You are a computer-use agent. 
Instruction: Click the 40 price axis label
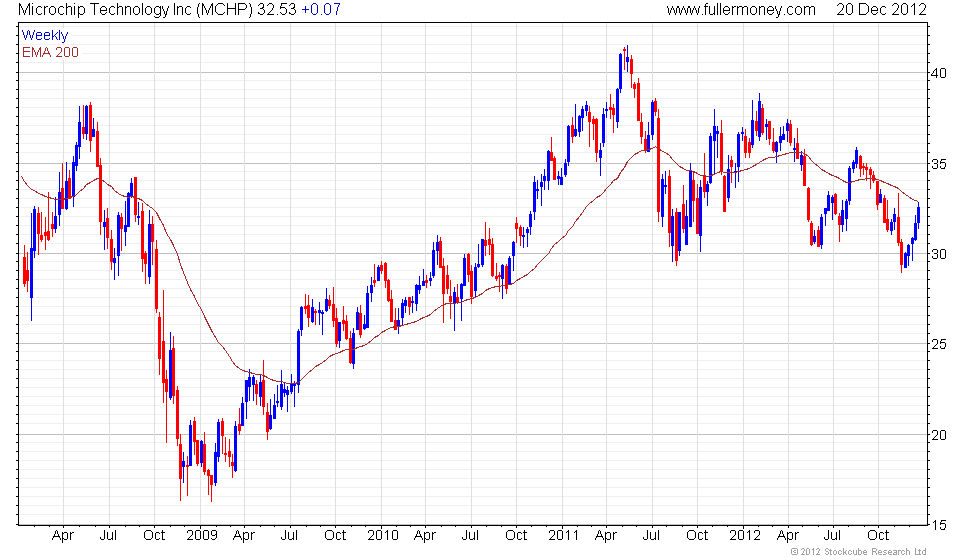939,73
